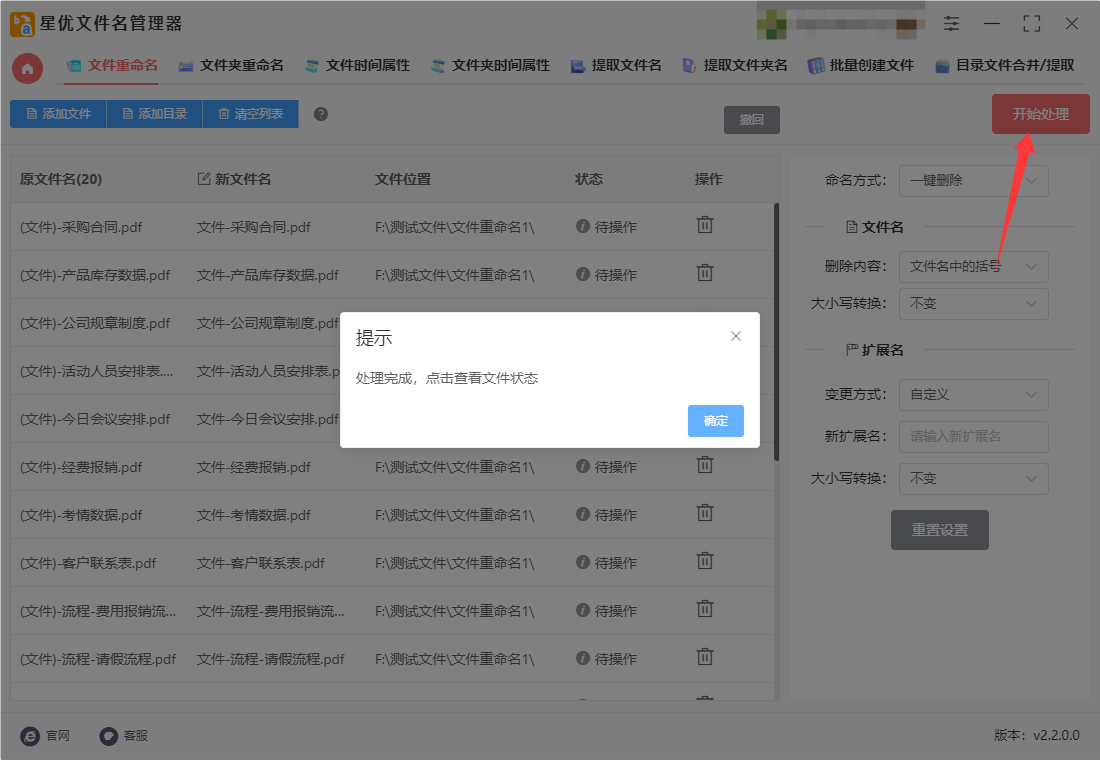Image resolution: width=1100 pixels, height=760 pixels.
Task: Click the 添加目录 button
Action: [x=154, y=114]
